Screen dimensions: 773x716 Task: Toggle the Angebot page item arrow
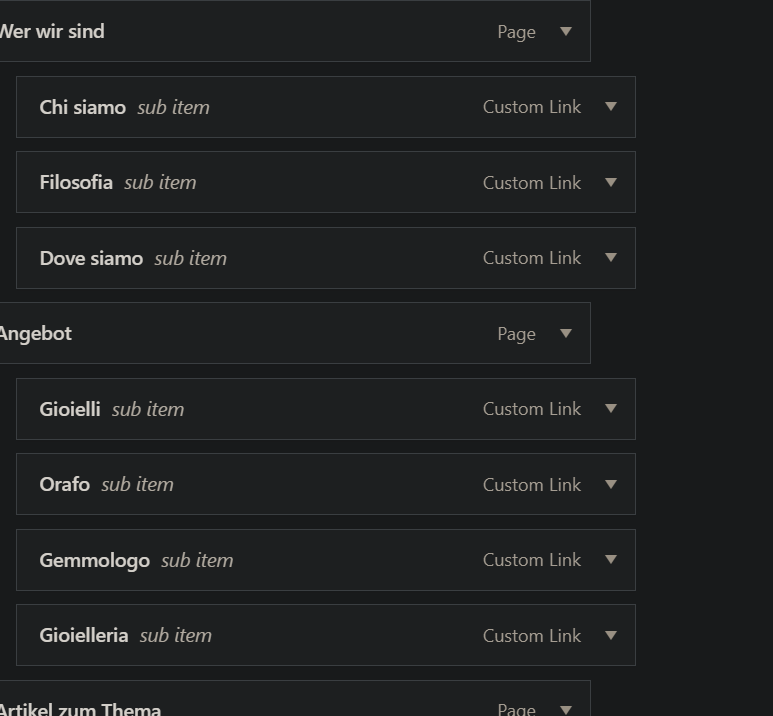point(566,333)
